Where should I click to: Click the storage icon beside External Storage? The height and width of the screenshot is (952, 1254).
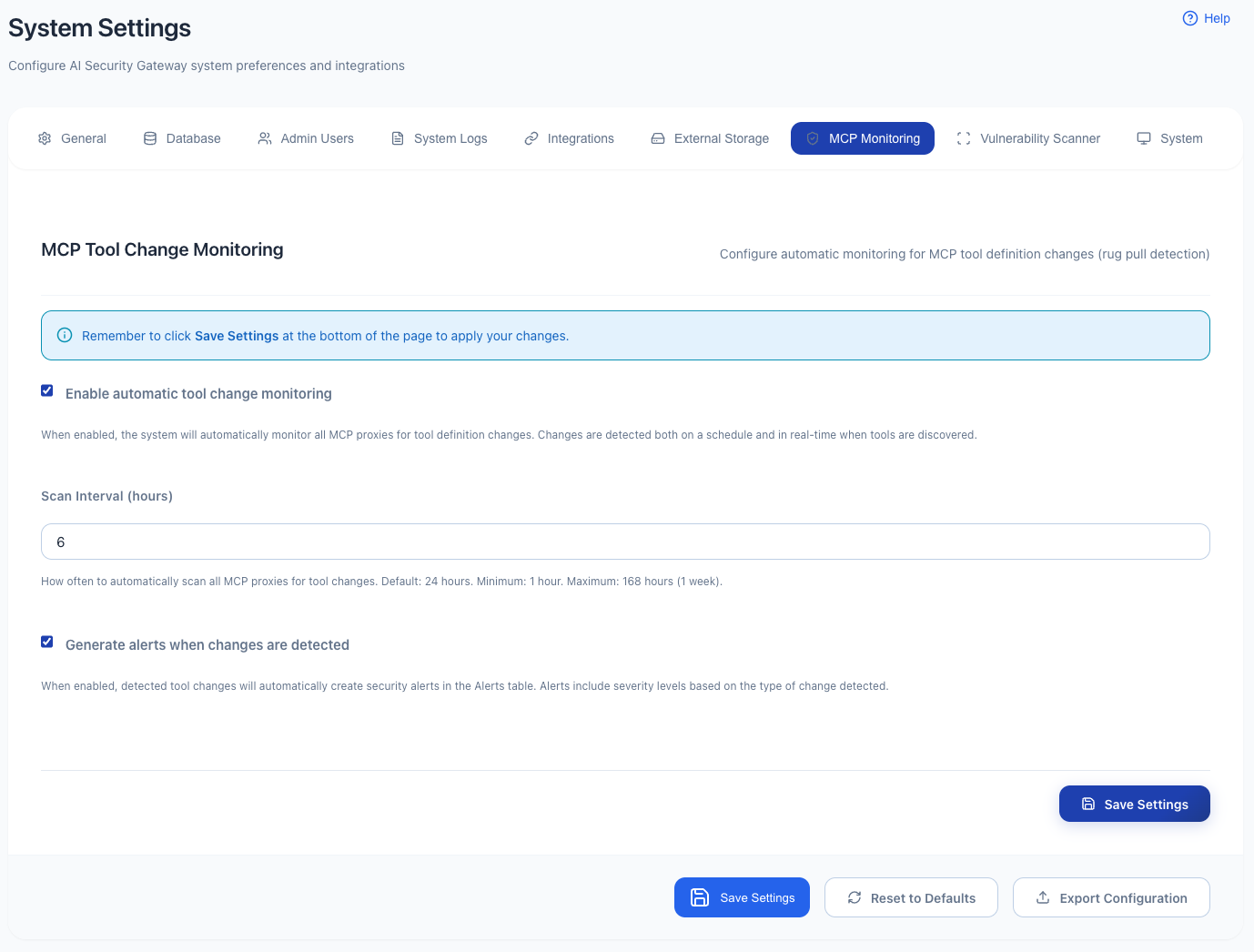point(657,137)
